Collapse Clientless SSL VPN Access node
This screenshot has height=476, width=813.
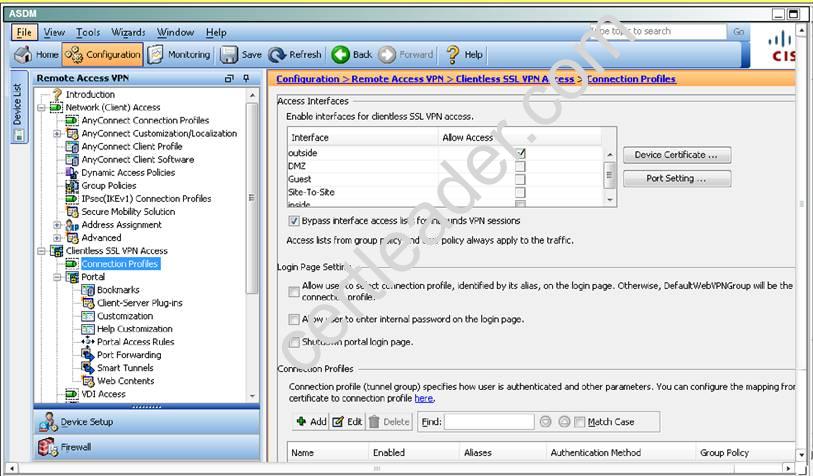[x=41, y=251]
